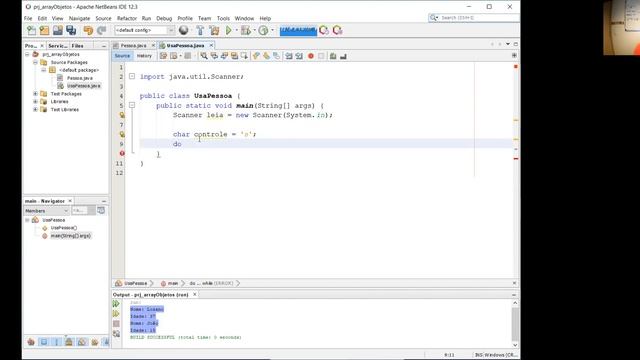Viewport: 640px width, 360px height.
Task: Click the error glyph on line 10
Action: pyautogui.click(x=122, y=153)
